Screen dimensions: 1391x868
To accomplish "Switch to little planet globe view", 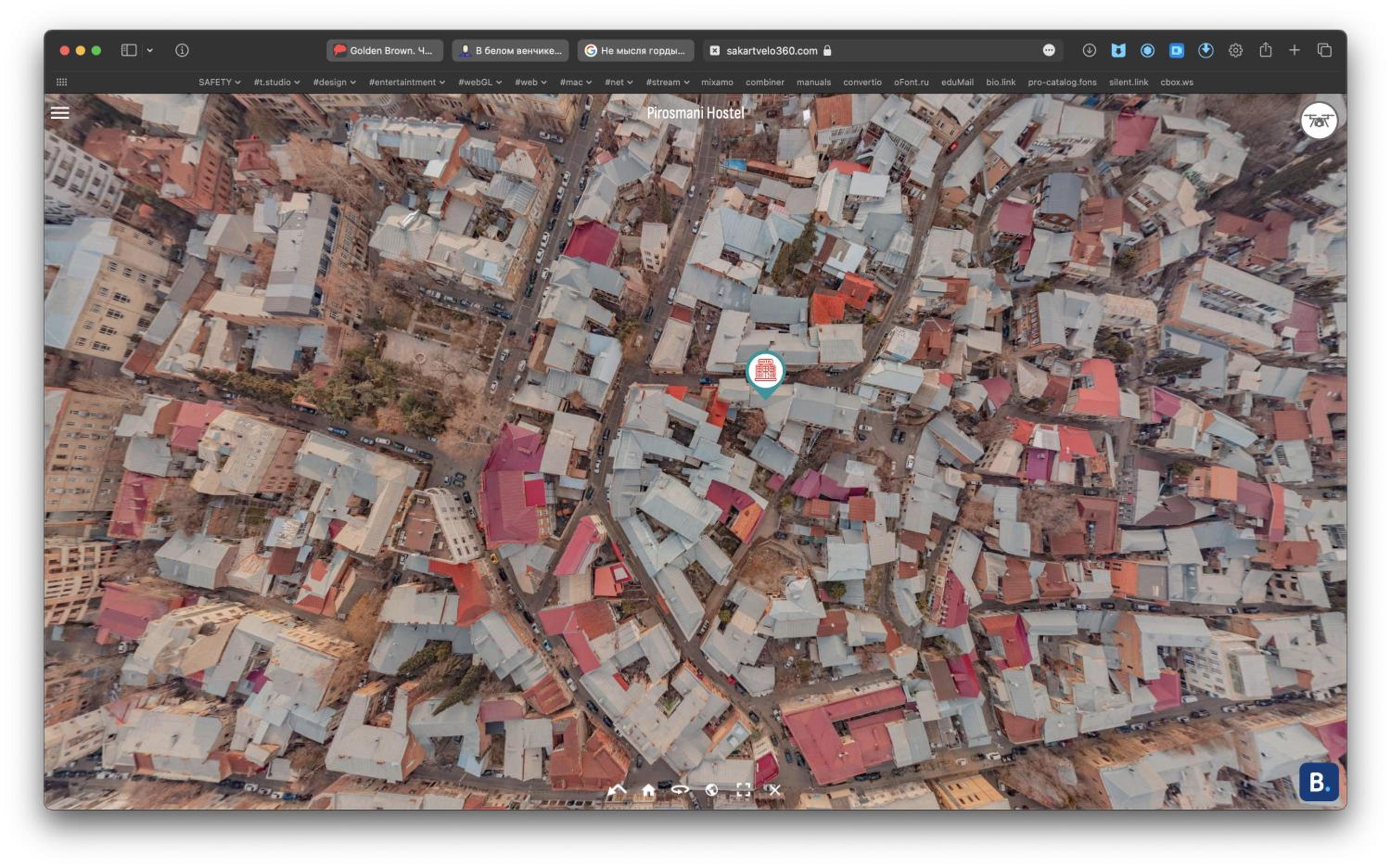I will tap(711, 790).
